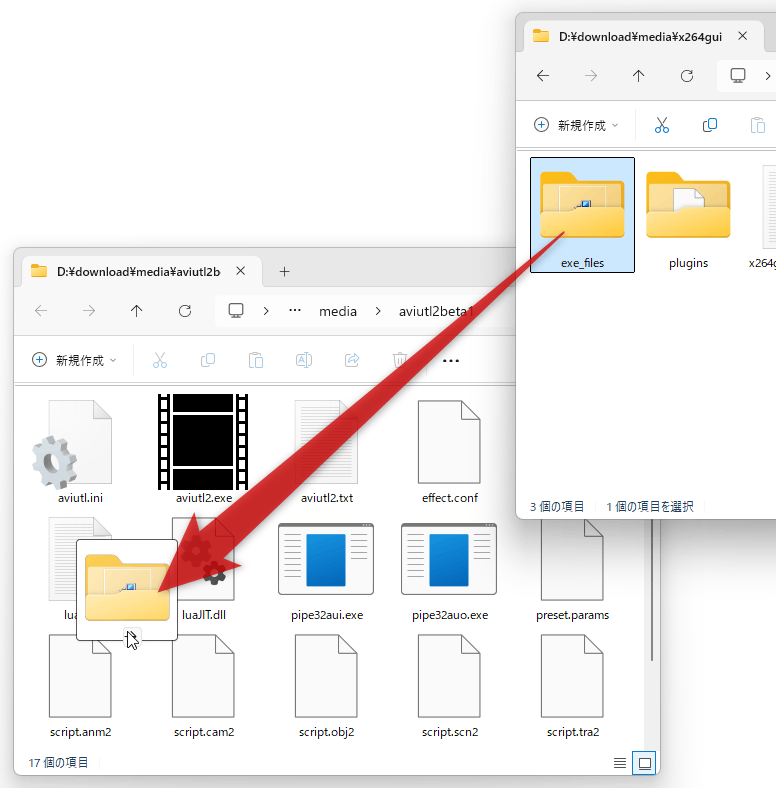The width and height of the screenshot is (776, 788).
Task: Select aviutl2.txt file
Action: [327, 451]
